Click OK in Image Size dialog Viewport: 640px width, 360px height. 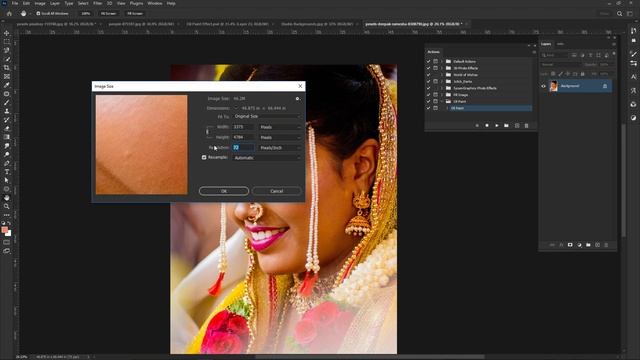pyautogui.click(x=224, y=191)
